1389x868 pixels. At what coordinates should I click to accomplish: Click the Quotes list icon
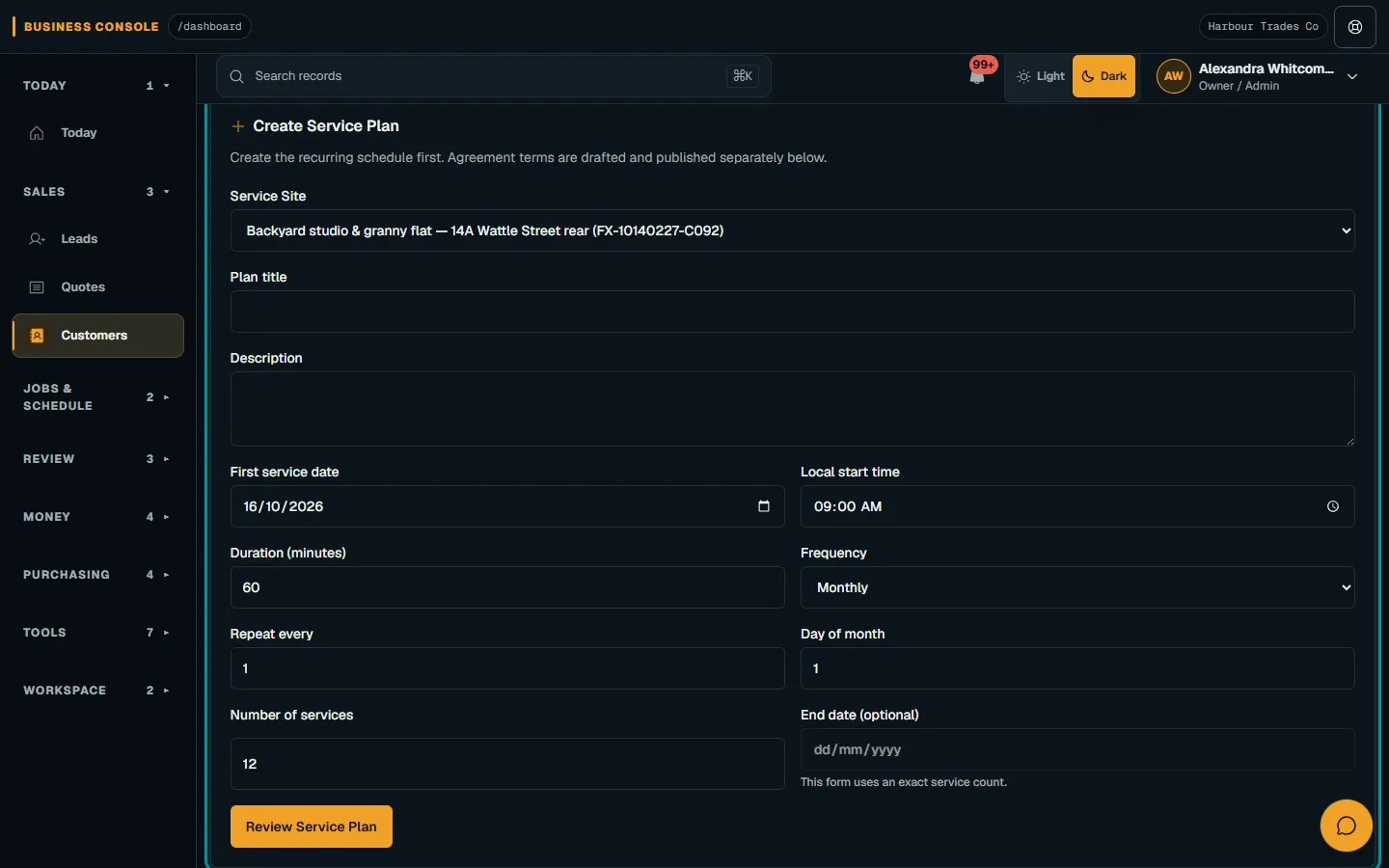coord(37,287)
